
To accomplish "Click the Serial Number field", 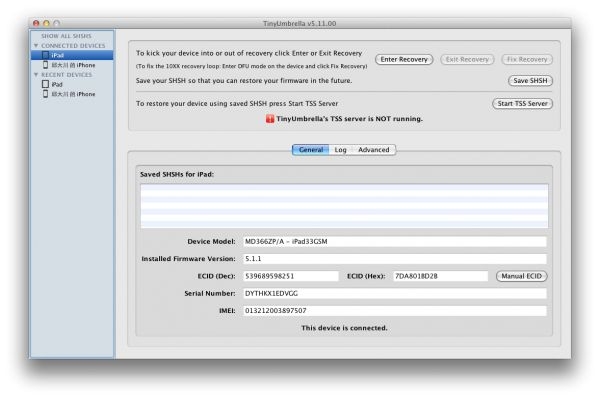I will (x=395, y=293).
